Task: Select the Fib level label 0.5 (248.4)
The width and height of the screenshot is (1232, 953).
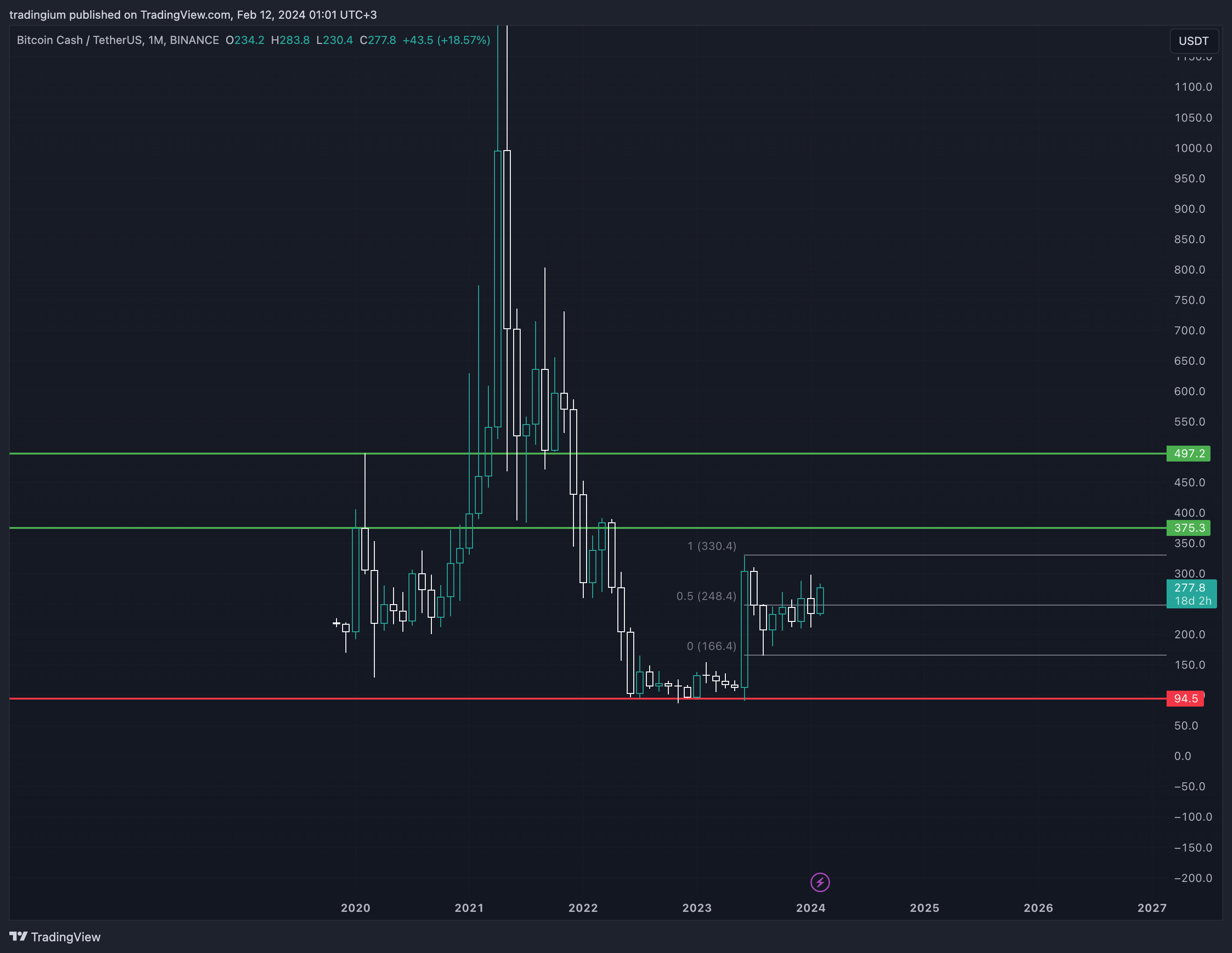Action: point(706,596)
